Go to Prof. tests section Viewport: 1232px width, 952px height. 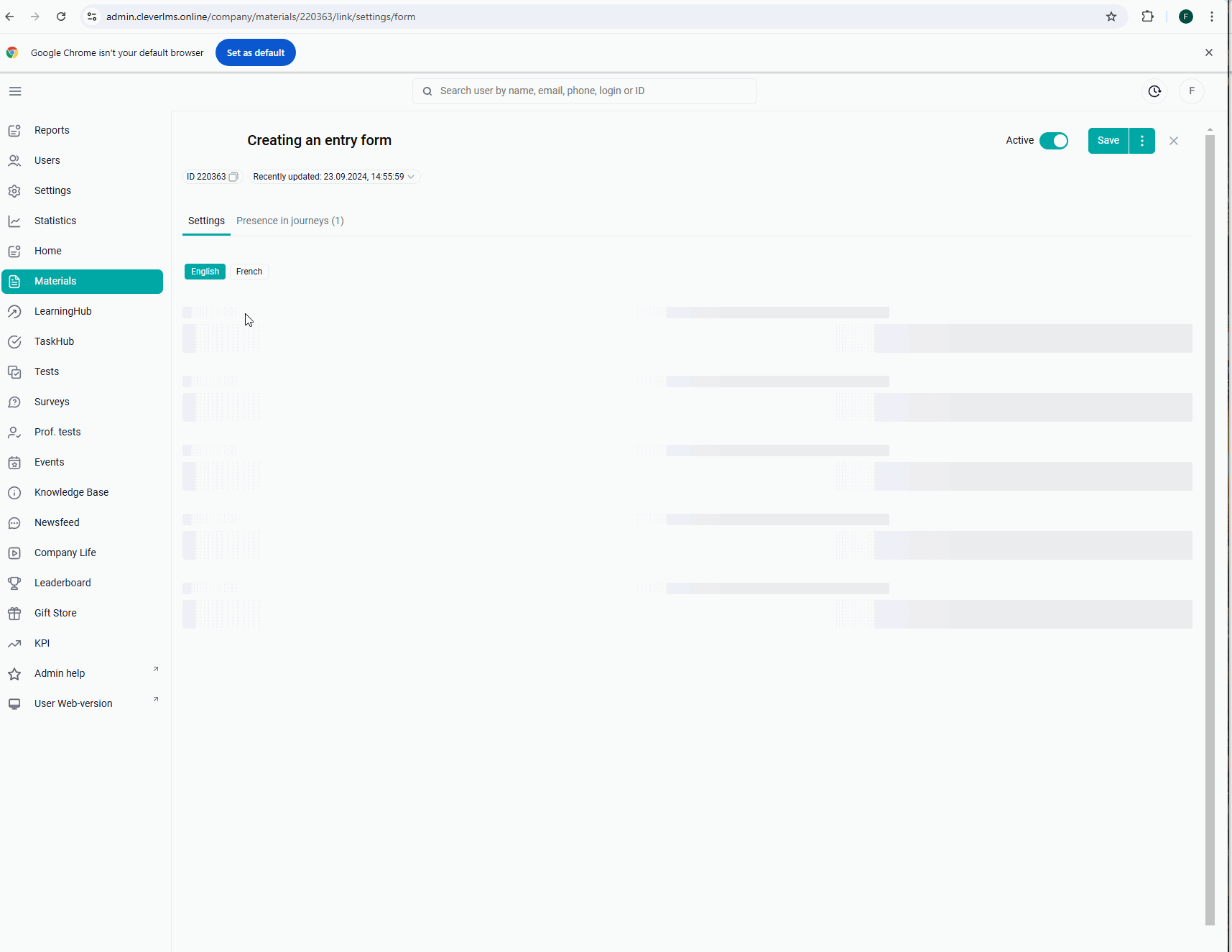[57, 432]
